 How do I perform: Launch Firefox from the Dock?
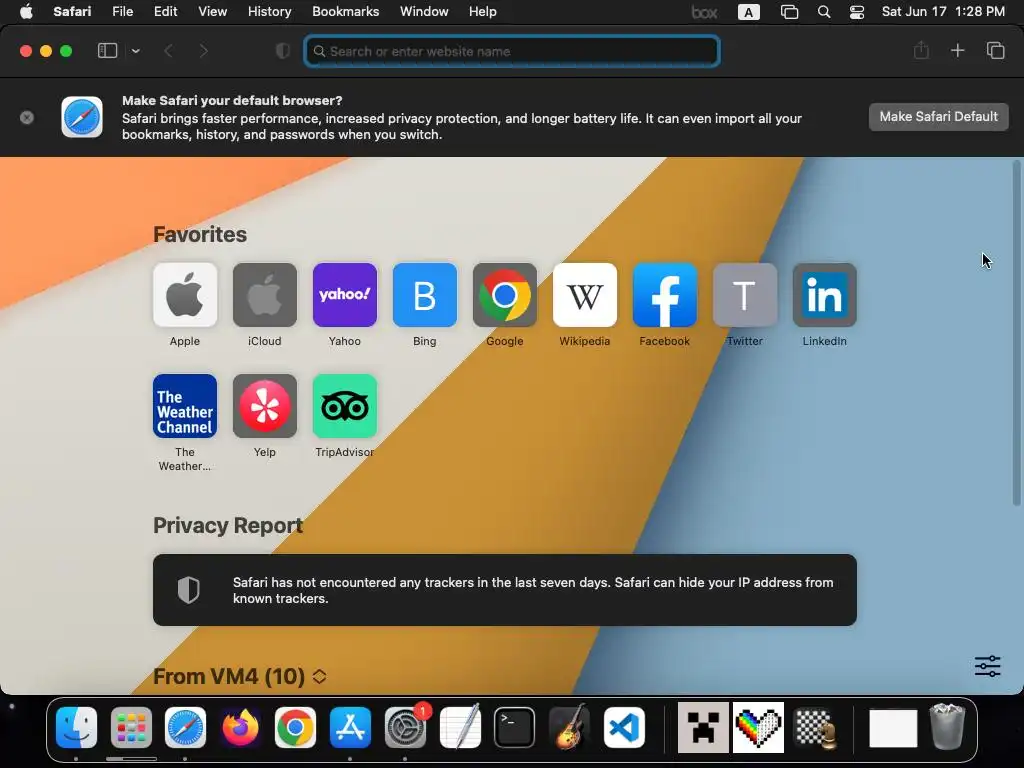pos(240,727)
